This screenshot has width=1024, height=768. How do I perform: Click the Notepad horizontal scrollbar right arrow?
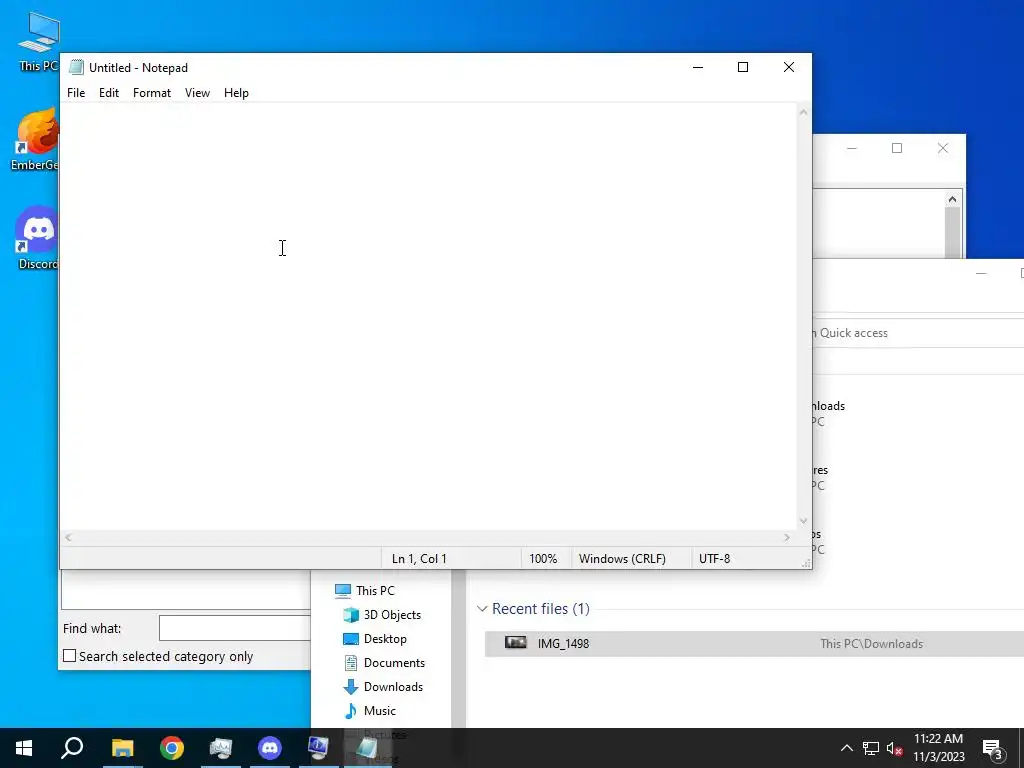coord(786,537)
